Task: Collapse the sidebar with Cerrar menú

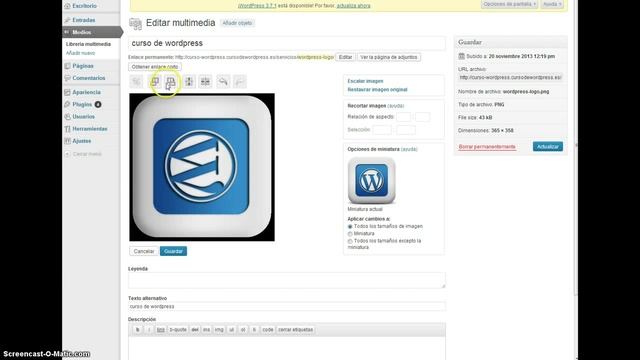Action: click(87, 154)
